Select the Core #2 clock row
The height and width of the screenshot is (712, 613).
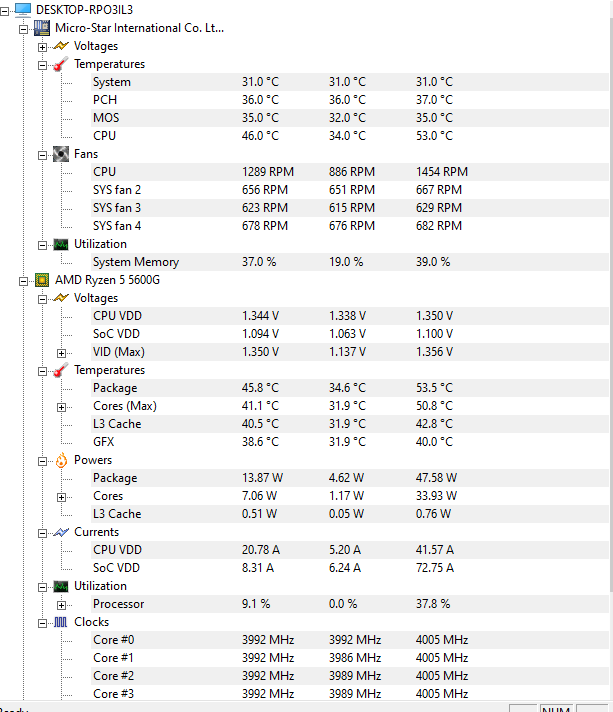pyautogui.click(x=350, y=676)
